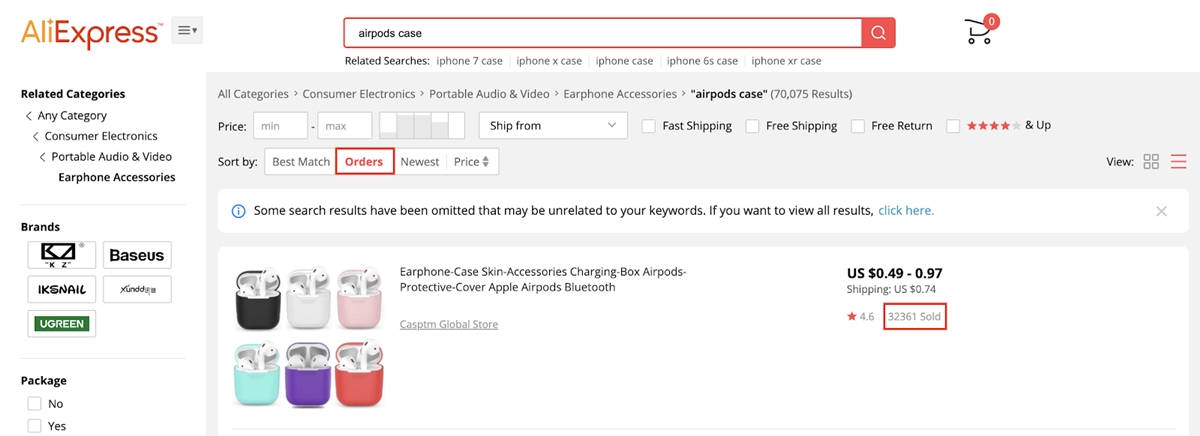Choose the UGREEN brand logo
1200x436 pixels.
[x=62, y=323]
